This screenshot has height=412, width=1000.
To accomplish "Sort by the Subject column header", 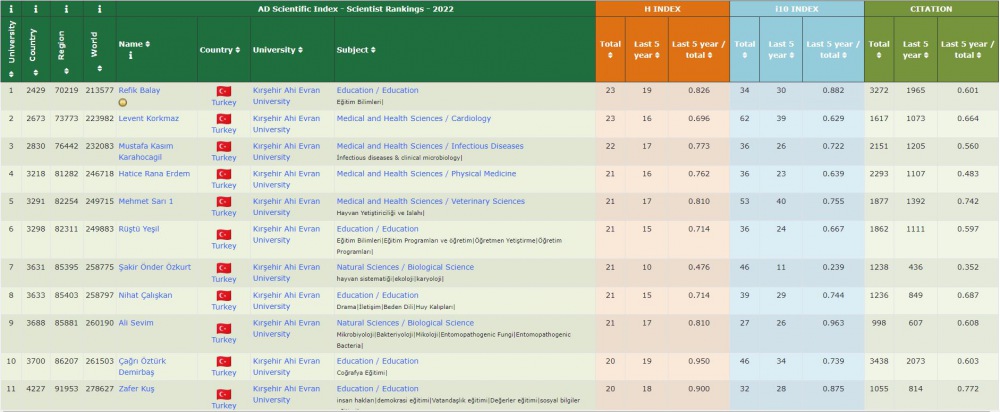I will 356,50.
